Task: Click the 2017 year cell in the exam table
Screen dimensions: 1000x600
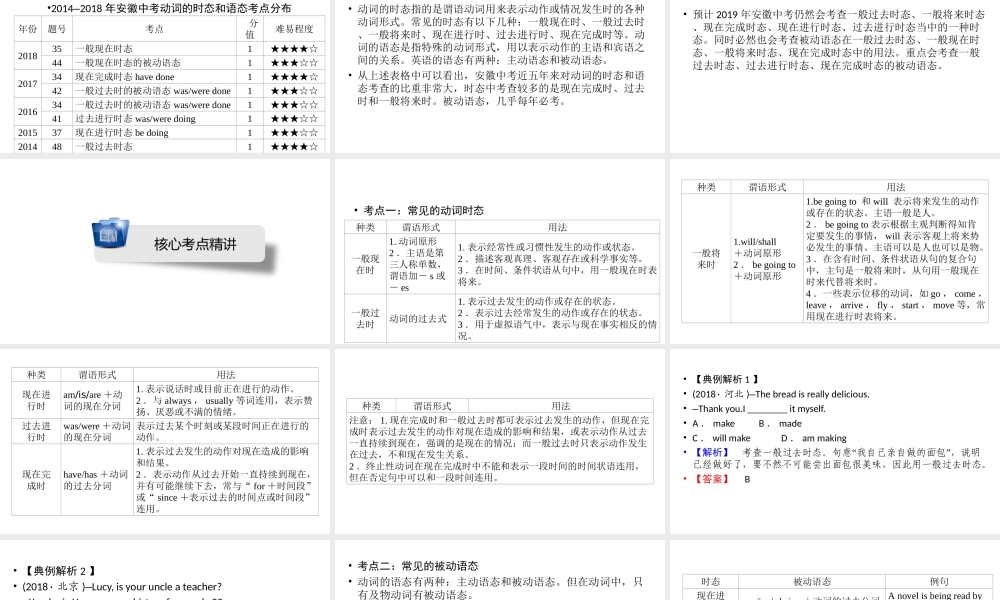Action: 27,84
